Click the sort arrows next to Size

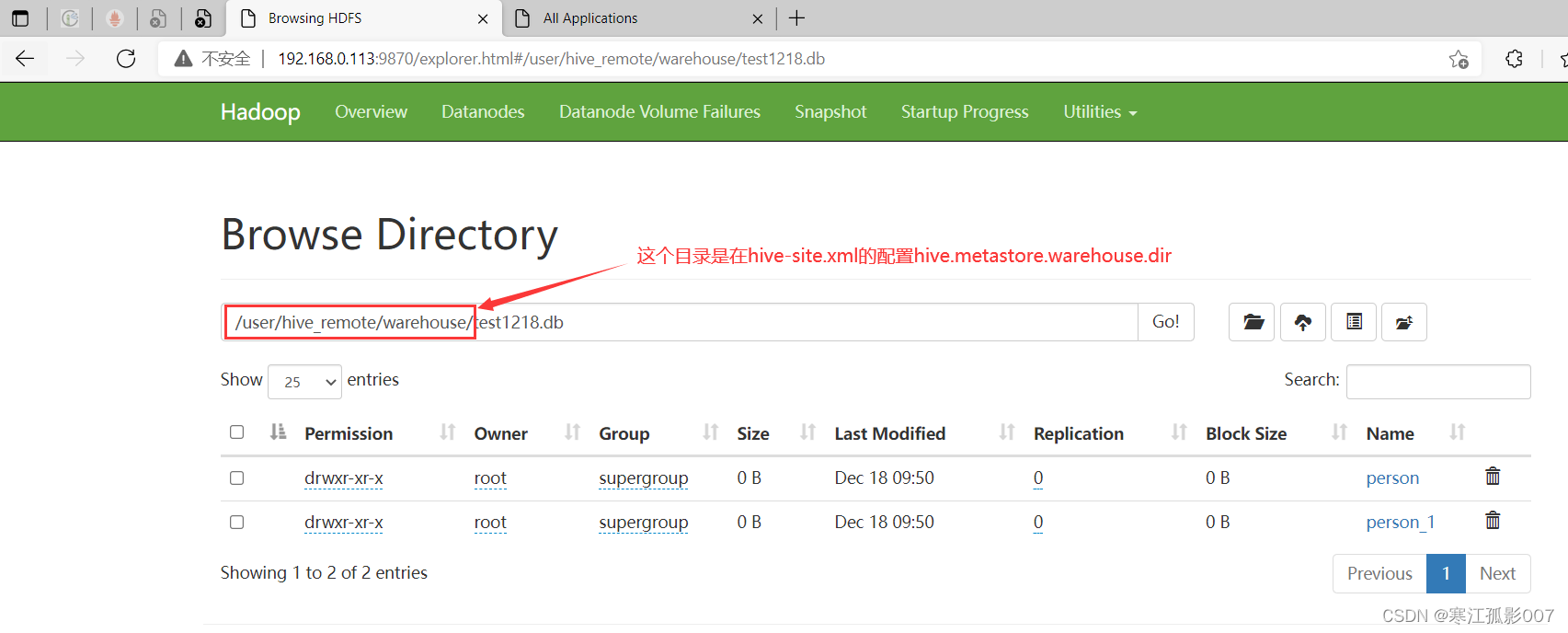807,432
